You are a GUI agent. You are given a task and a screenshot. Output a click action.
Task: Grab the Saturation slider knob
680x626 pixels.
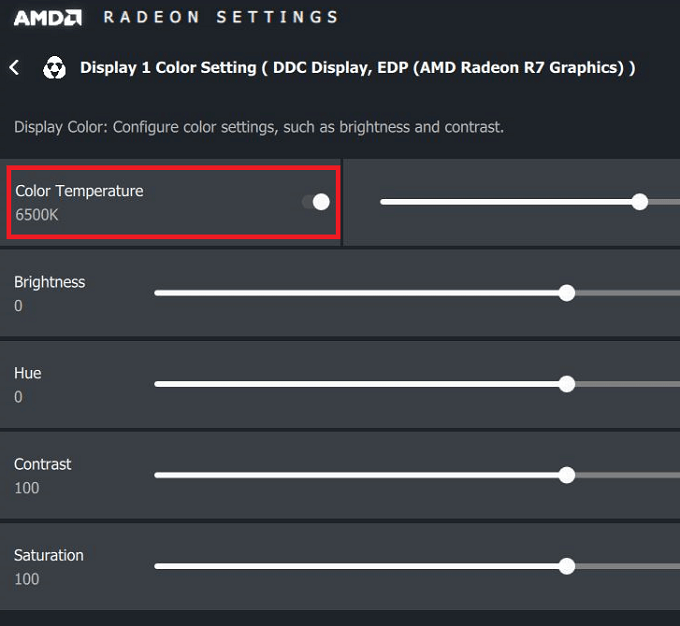point(567,566)
